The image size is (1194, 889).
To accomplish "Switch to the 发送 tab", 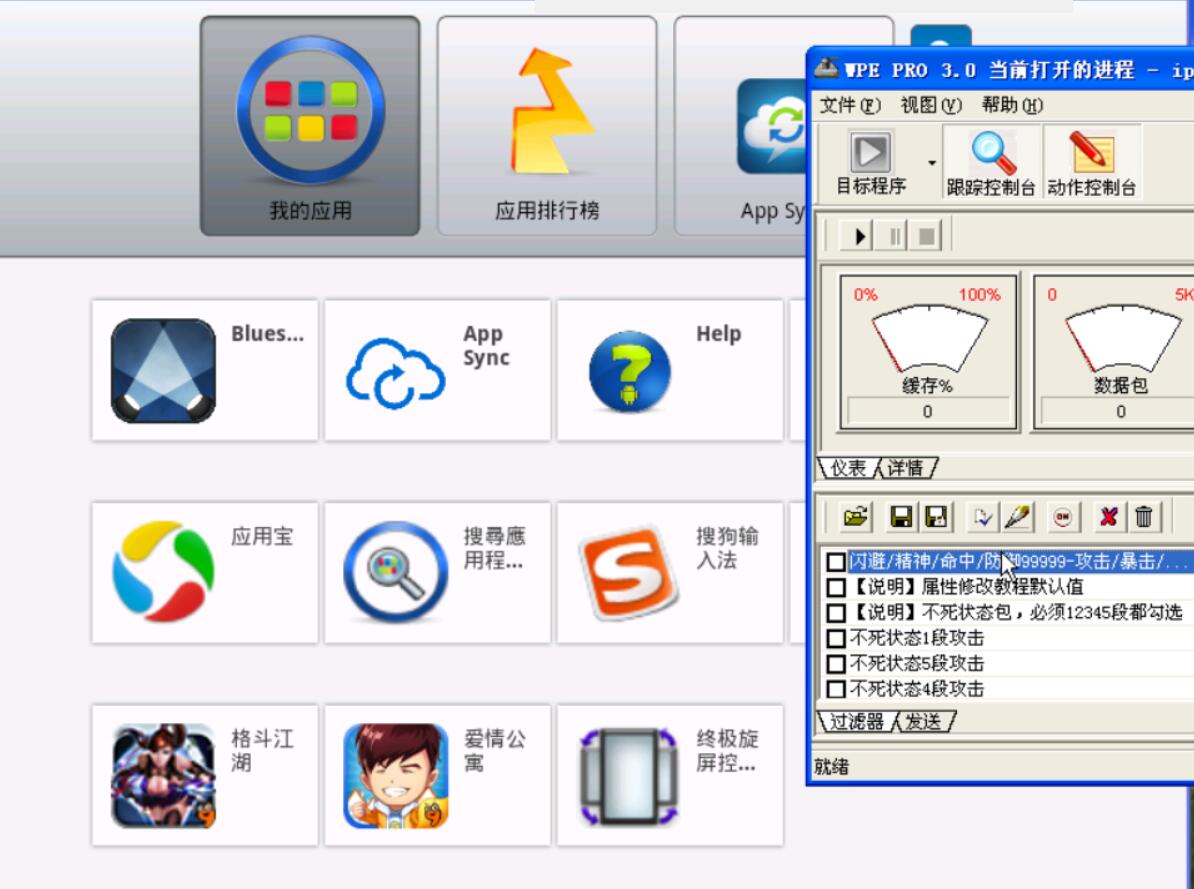I will [924, 721].
